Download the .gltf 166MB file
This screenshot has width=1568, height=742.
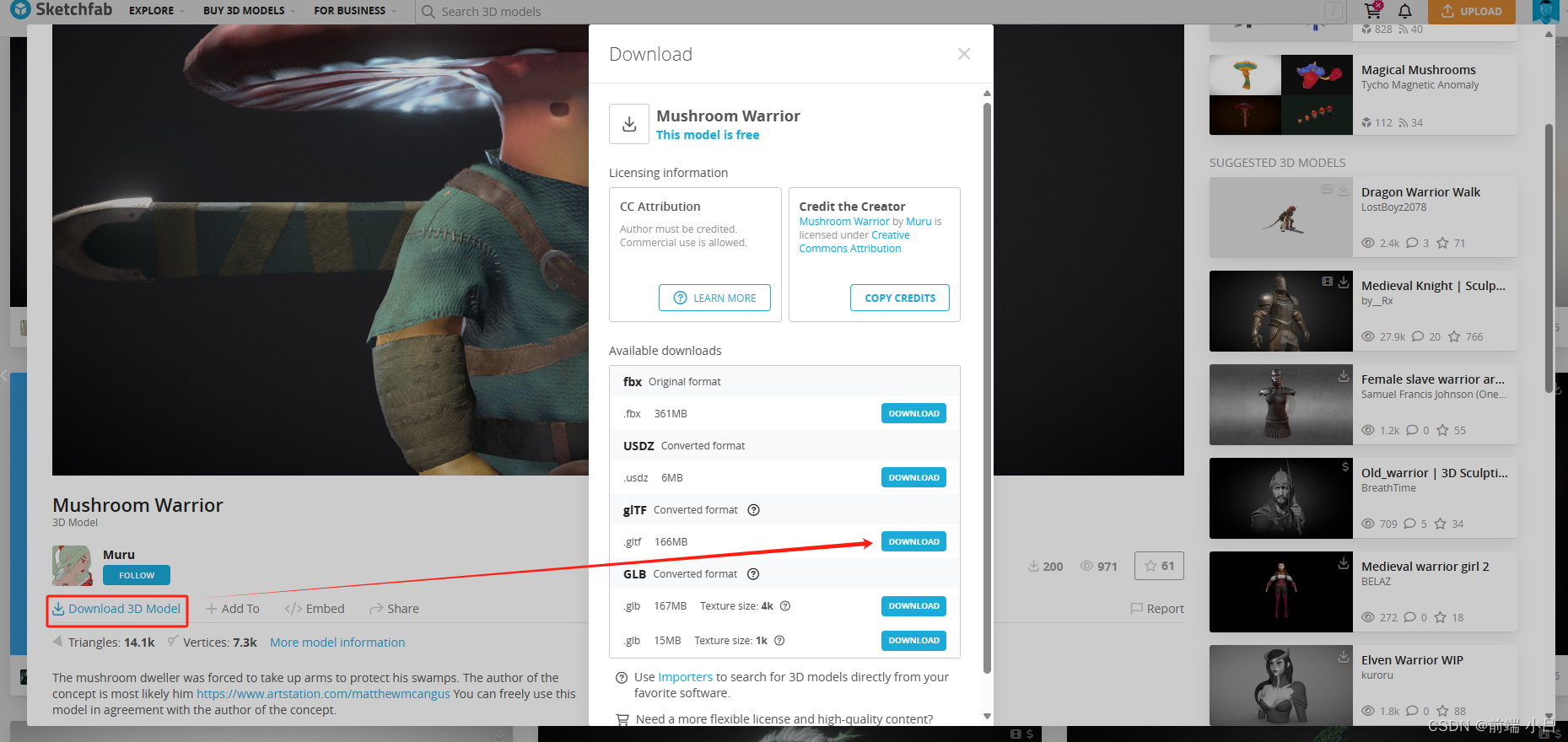[x=913, y=541]
